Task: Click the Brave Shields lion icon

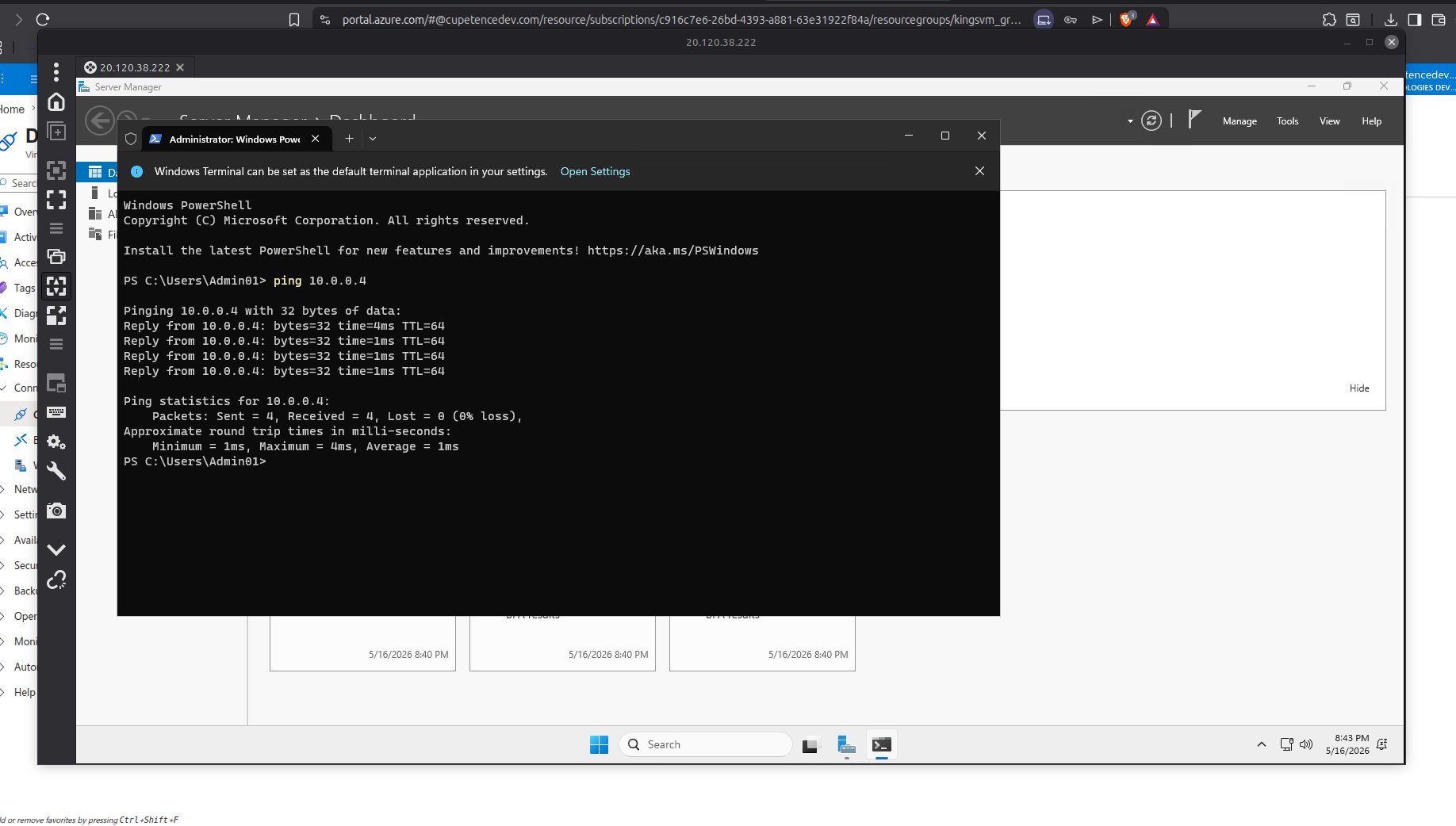Action: (1127, 19)
